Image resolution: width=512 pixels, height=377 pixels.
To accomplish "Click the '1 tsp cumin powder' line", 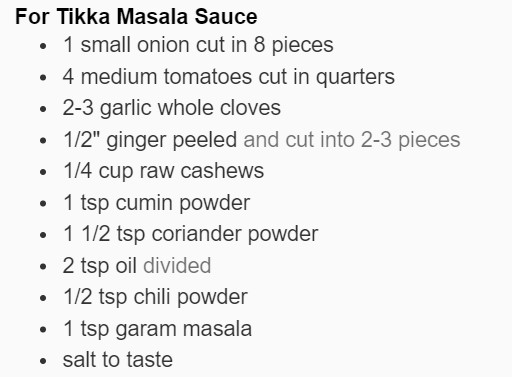I will tap(157, 203).
